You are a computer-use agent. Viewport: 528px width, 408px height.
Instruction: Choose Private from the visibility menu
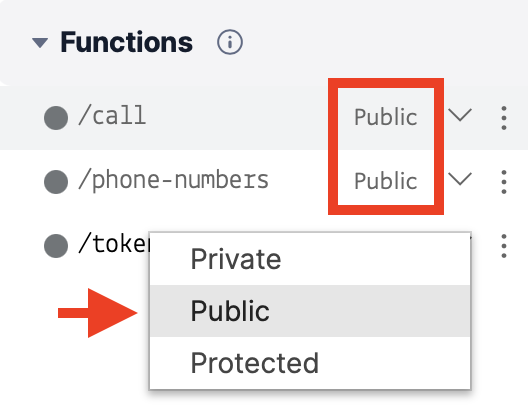click(x=310, y=259)
